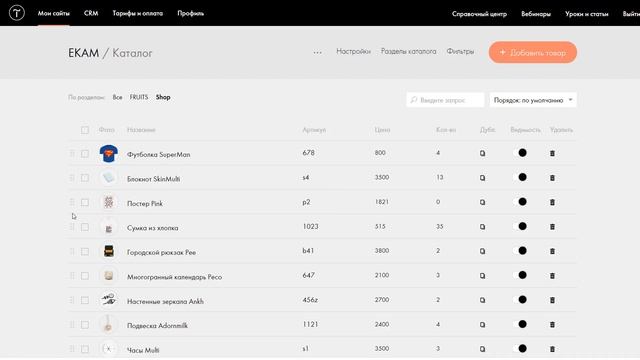This screenshot has width=640, height=360.
Task: Delete the Часы Multi product
Action: [552, 349]
